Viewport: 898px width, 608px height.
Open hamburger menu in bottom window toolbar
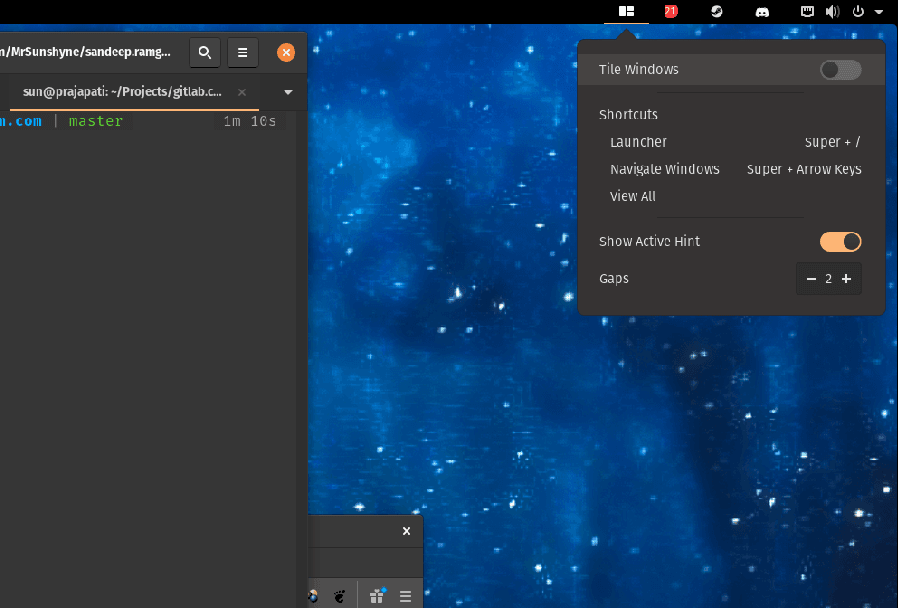[x=405, y=596]
